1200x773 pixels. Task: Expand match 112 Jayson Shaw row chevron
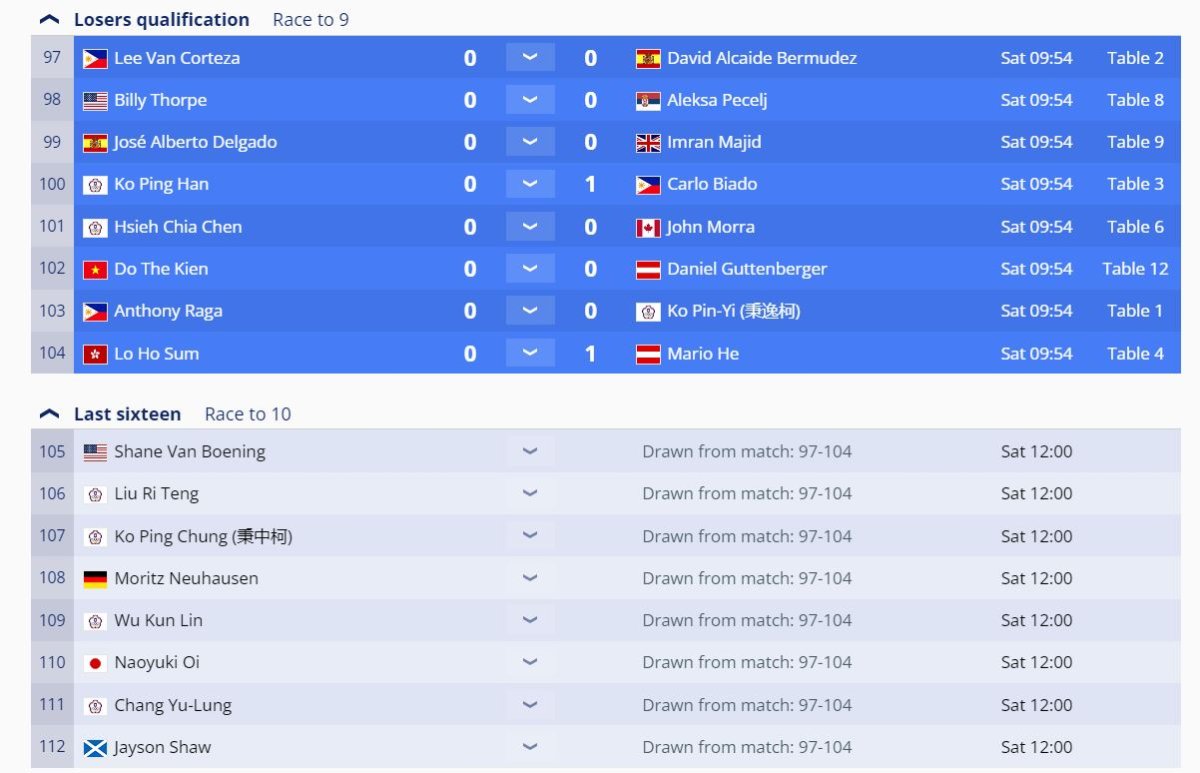coord(530,747)
